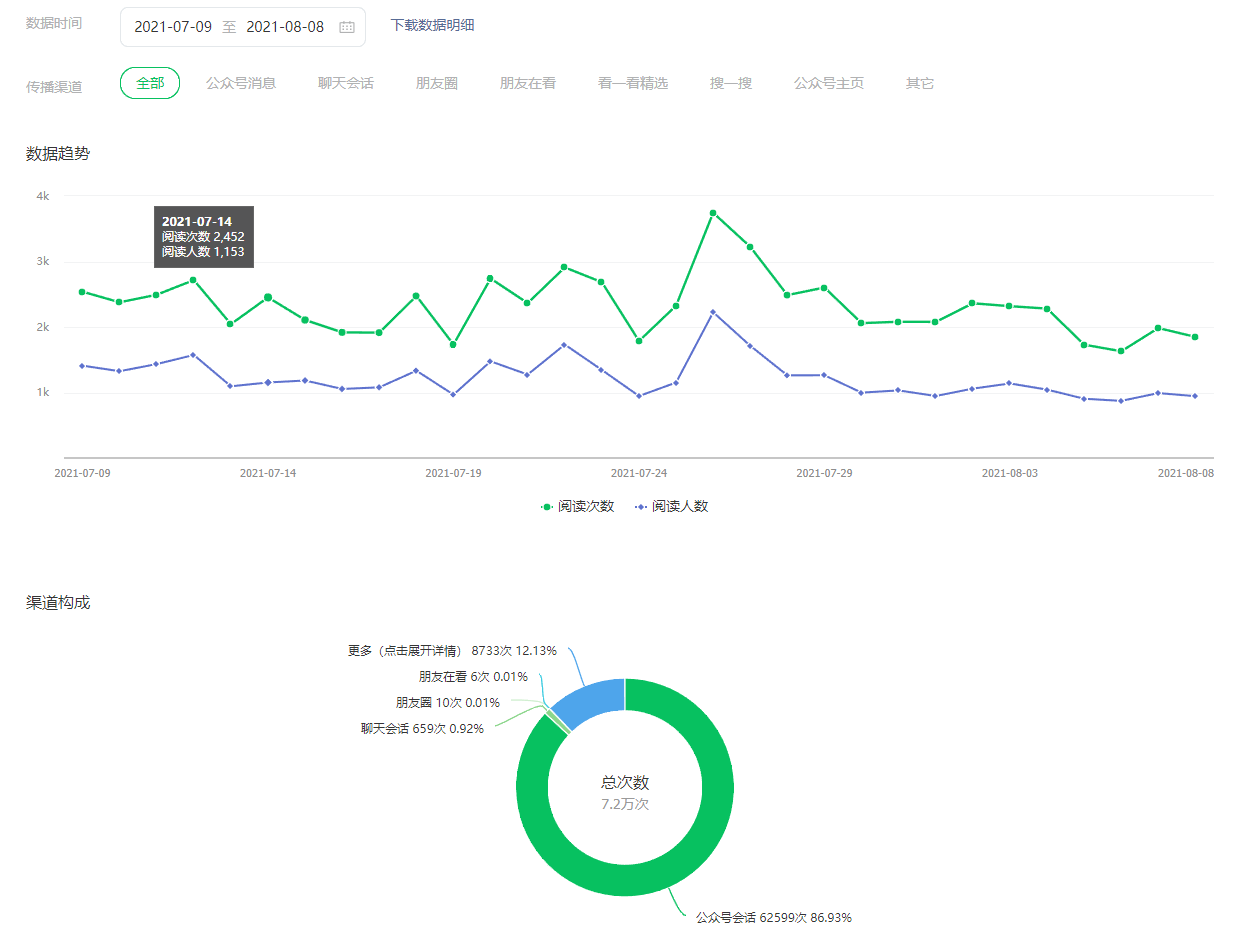
Task: Click the blue 更多 donut segment
Action: point(589,700)
